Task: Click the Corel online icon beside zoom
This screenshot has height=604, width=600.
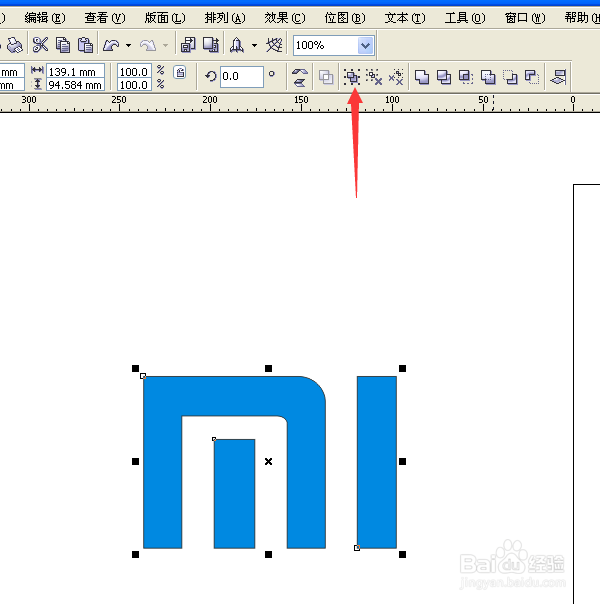Action: [274, 45]
